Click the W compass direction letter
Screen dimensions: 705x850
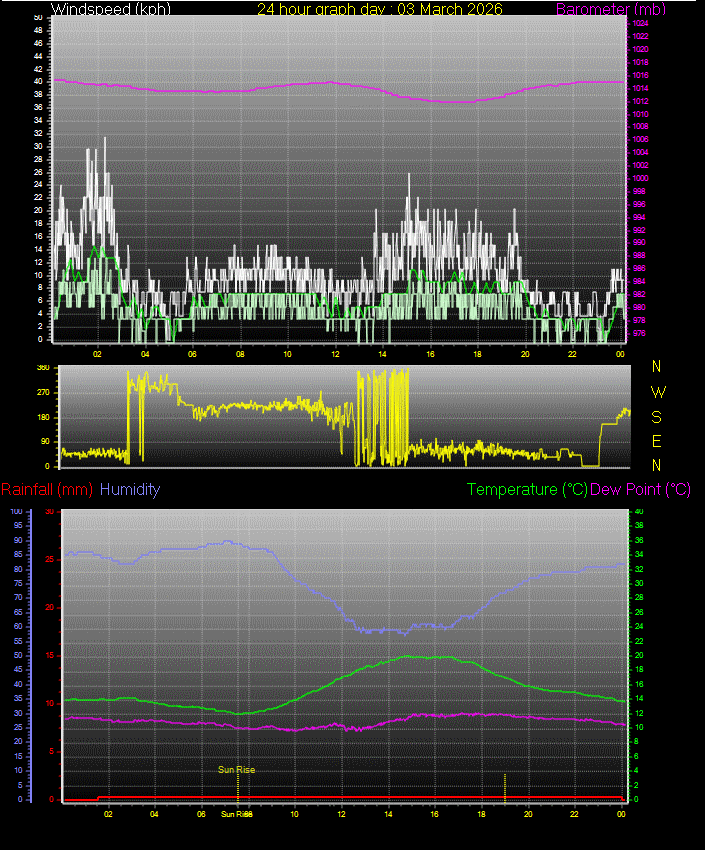[x=658, y=391]
